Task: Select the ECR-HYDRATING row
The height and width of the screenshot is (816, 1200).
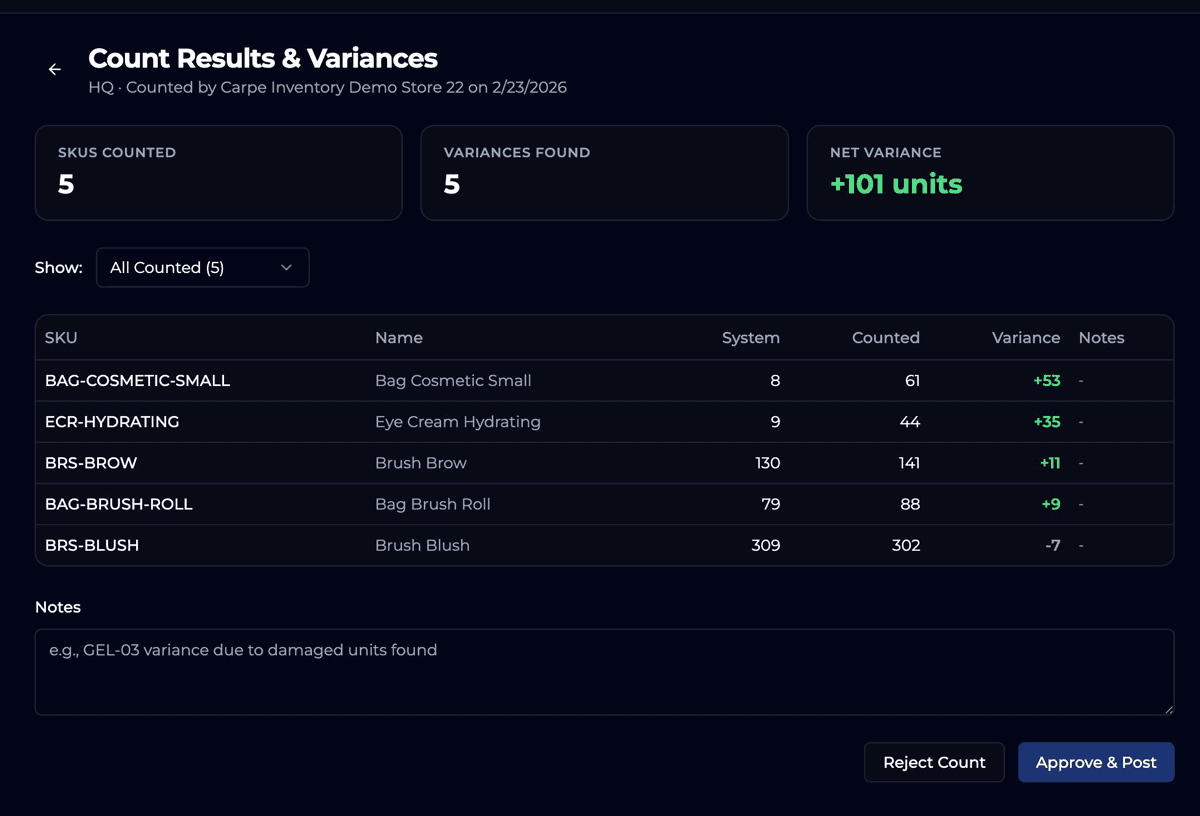Action: 400,422
